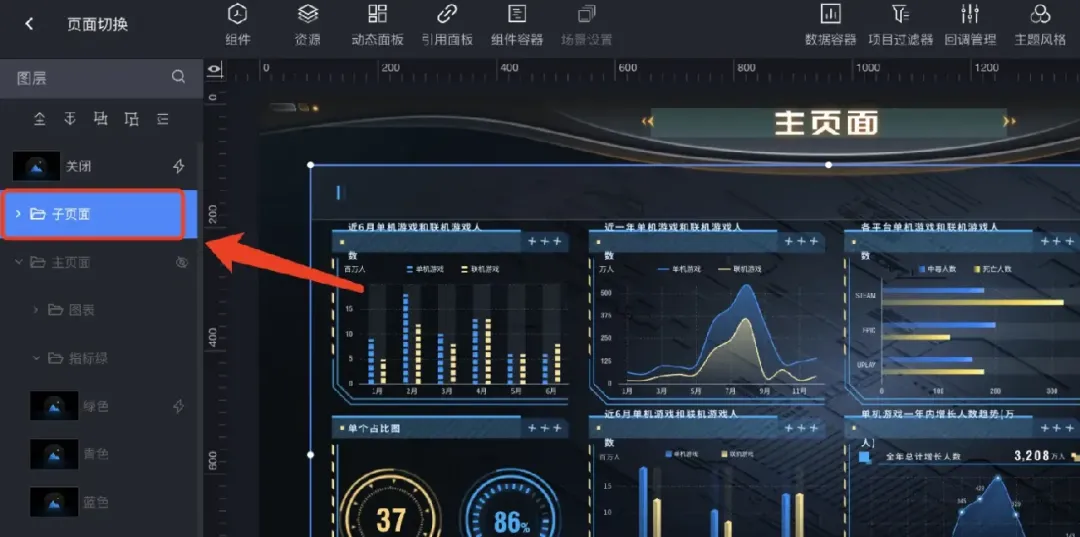Select the 单个占比图 chart title
Screen dimensions: 1080x537
pos(374,428)
